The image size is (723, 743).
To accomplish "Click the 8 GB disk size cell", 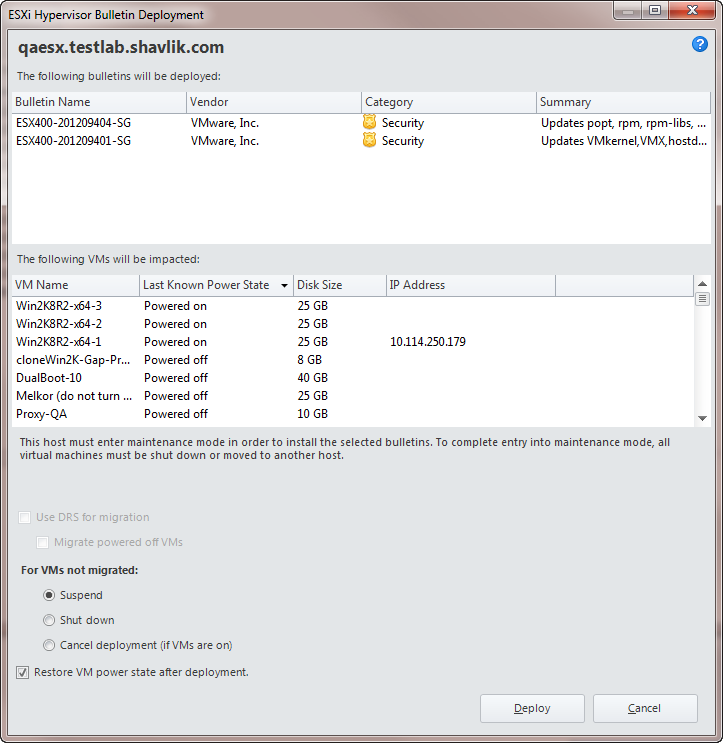I will coord(309,360).
